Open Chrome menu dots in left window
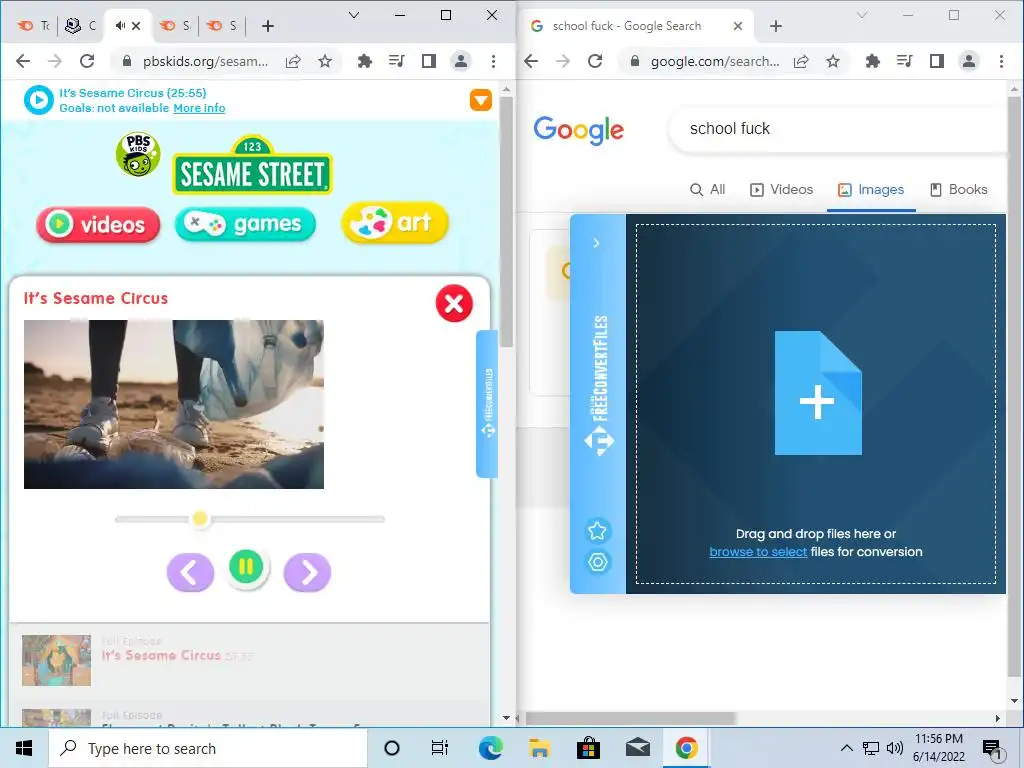The height and width of the screenshot is (768, 1024). (x=493, y=61)
